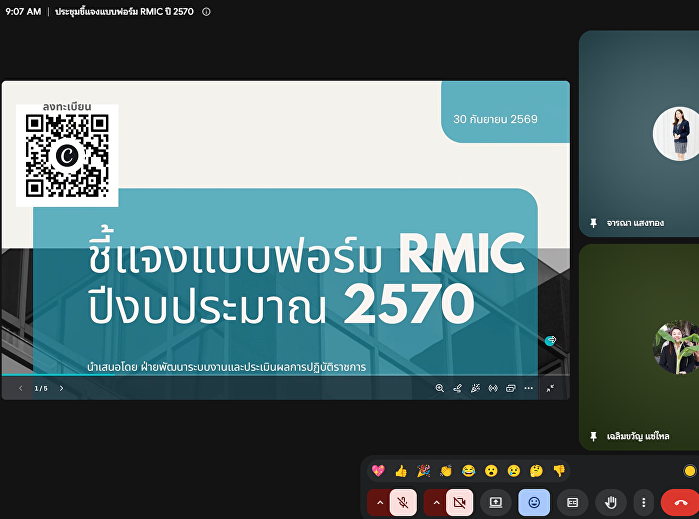Click the ลงทะเบียน label above QR
This screenshot has height=519, width=699.
(67, 107)
